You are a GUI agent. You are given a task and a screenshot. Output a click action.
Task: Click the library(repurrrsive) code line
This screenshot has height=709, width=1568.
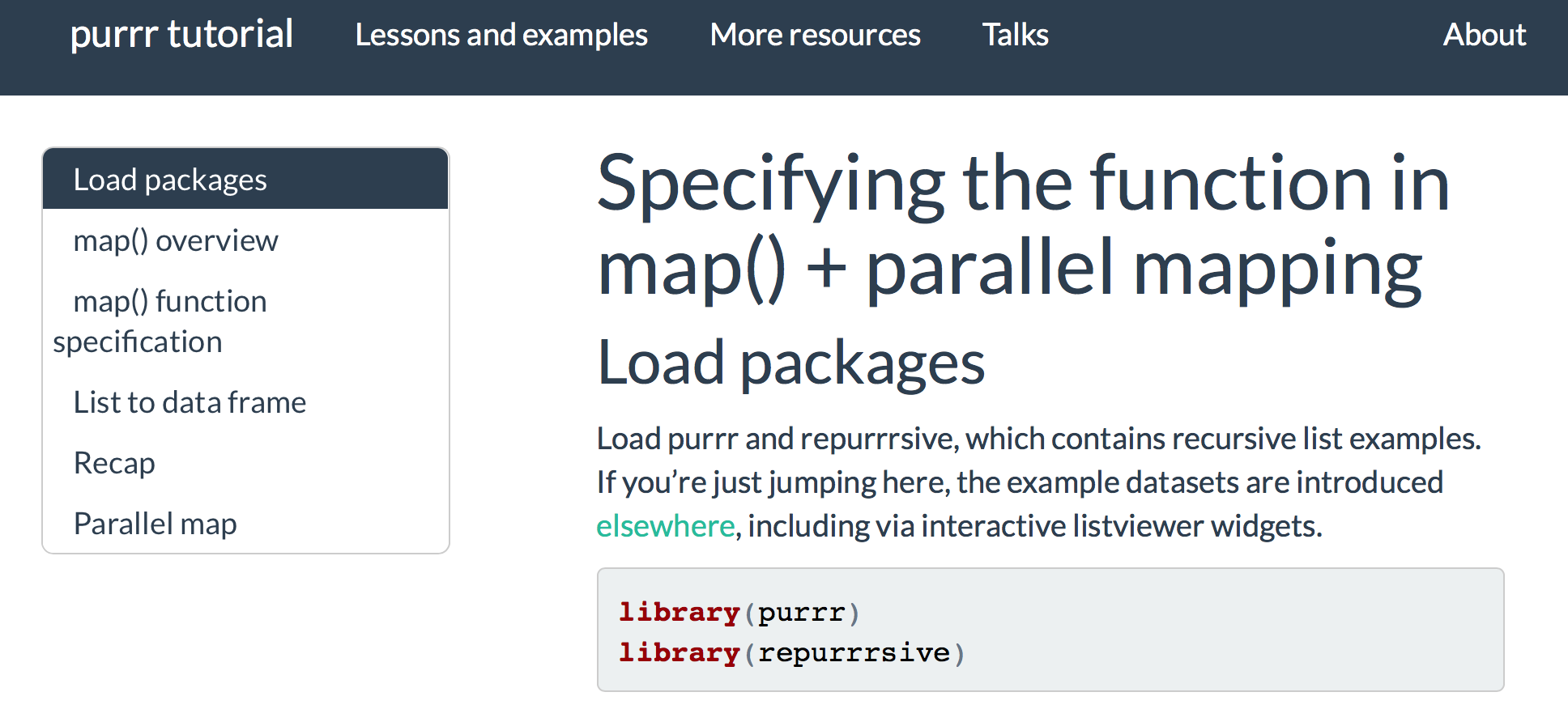(x=791, y=653)
